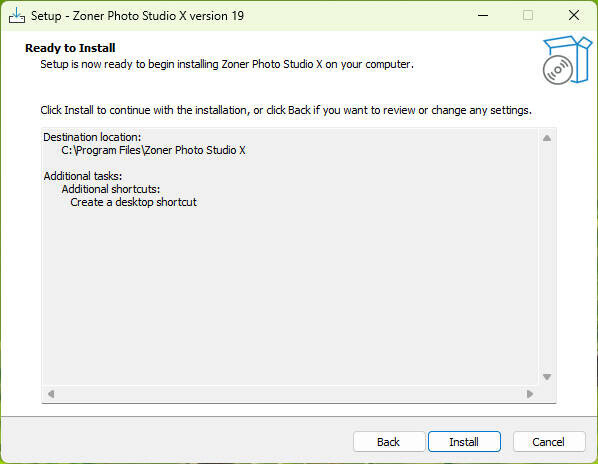Click the up arrow of vertical scrollbar

point(547,138)
